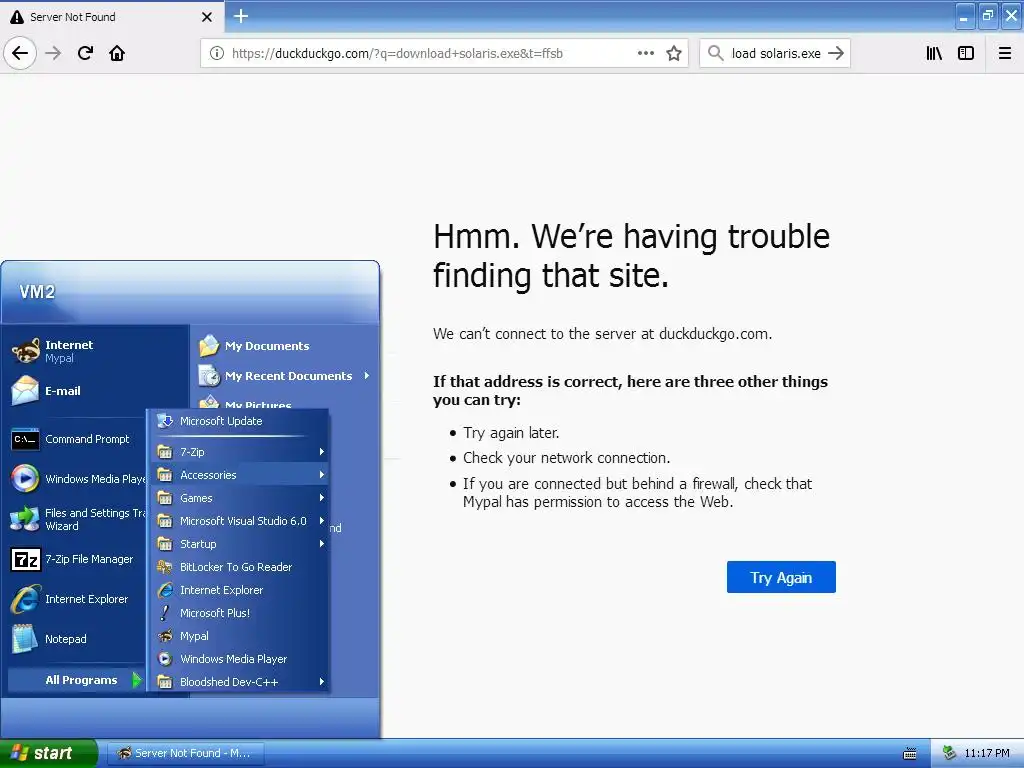Select the Server Not Found tab
This screenshot has width=1024, height=768.
pyautogui.click(x=112, y=16)
